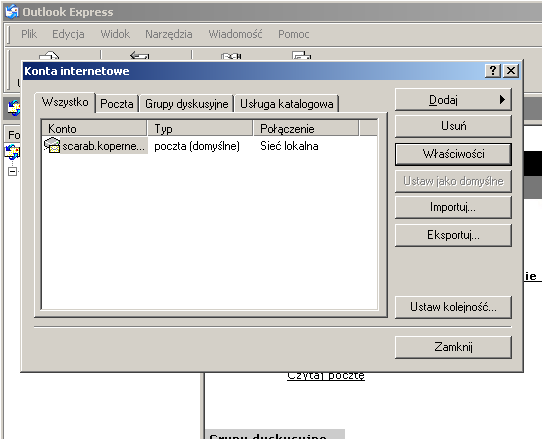Click the Ustaw kolejność... button

coord(453,307)
